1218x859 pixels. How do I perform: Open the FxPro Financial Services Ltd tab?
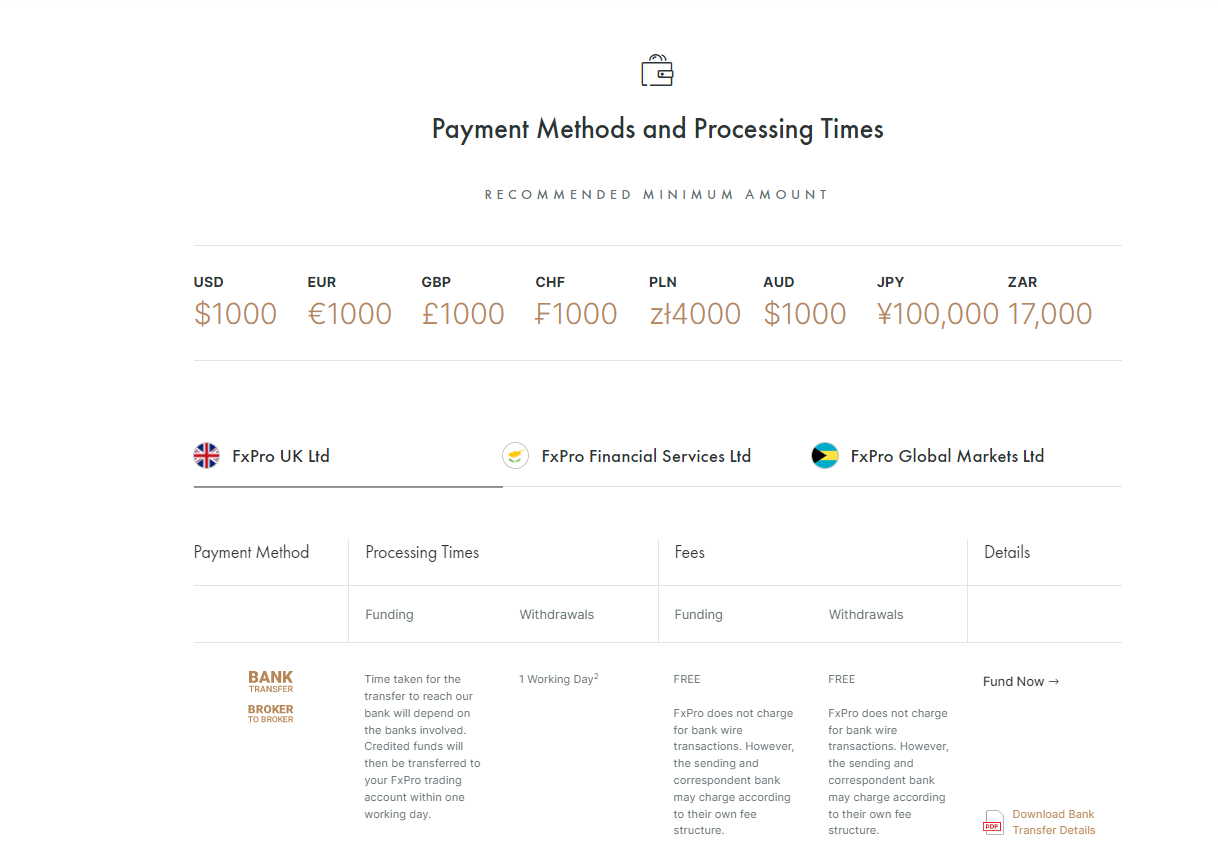coord(645,456)
